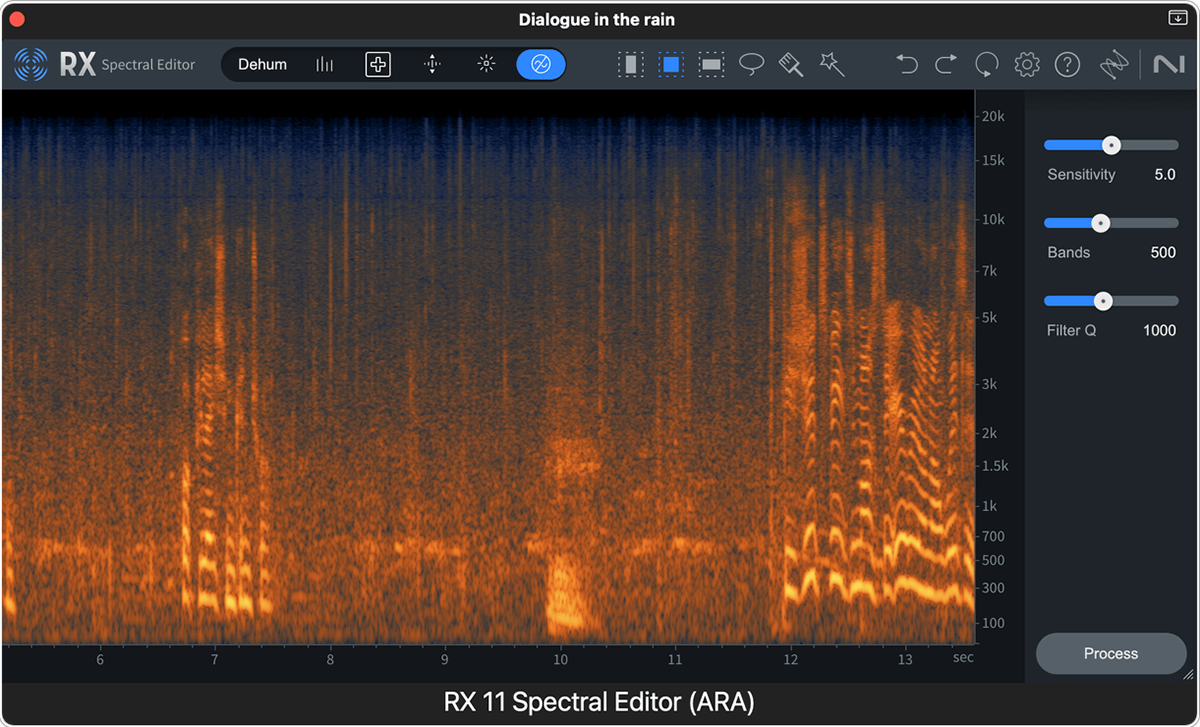This screenshot has height=727, width=1200.
Task: Click the window resize grip corner
Action: 1188,676
